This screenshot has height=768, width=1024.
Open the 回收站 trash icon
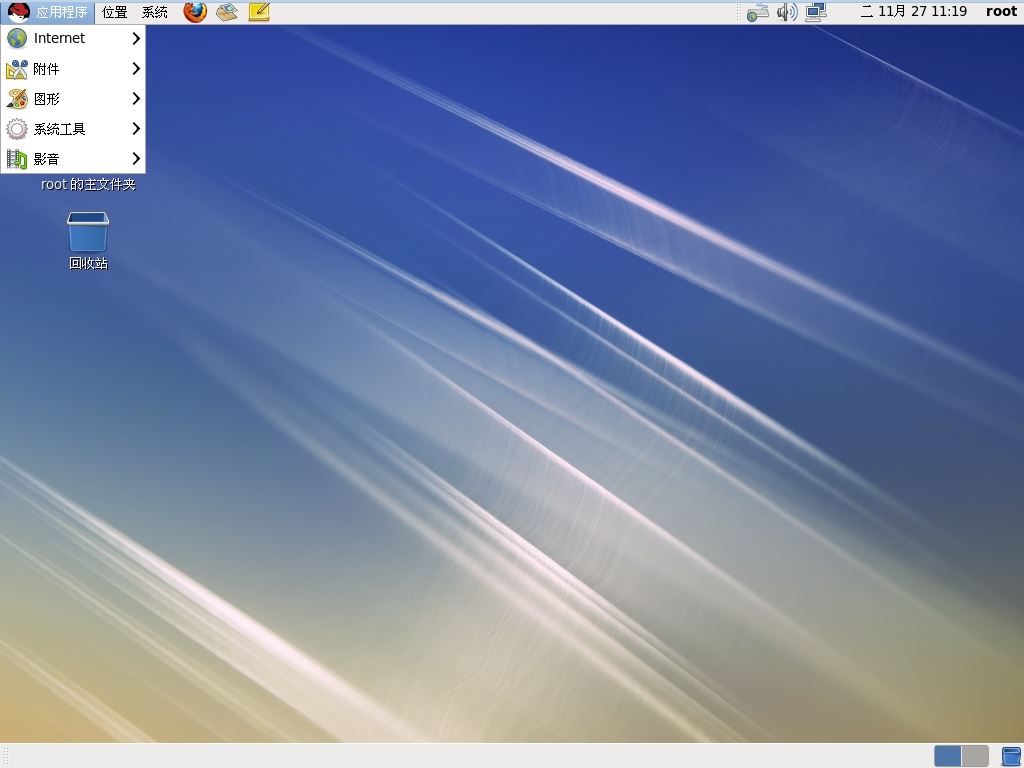pyautogui.click(x=88, y=231)
